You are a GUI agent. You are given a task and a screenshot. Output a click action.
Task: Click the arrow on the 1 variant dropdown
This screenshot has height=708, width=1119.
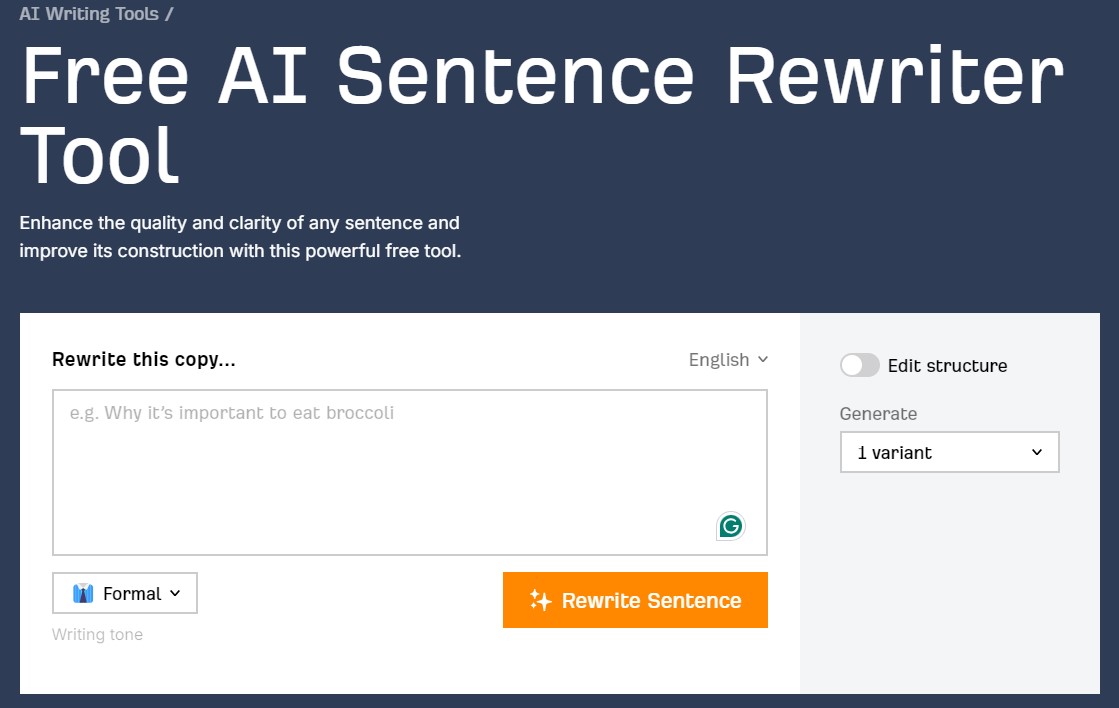point(1037,452)
